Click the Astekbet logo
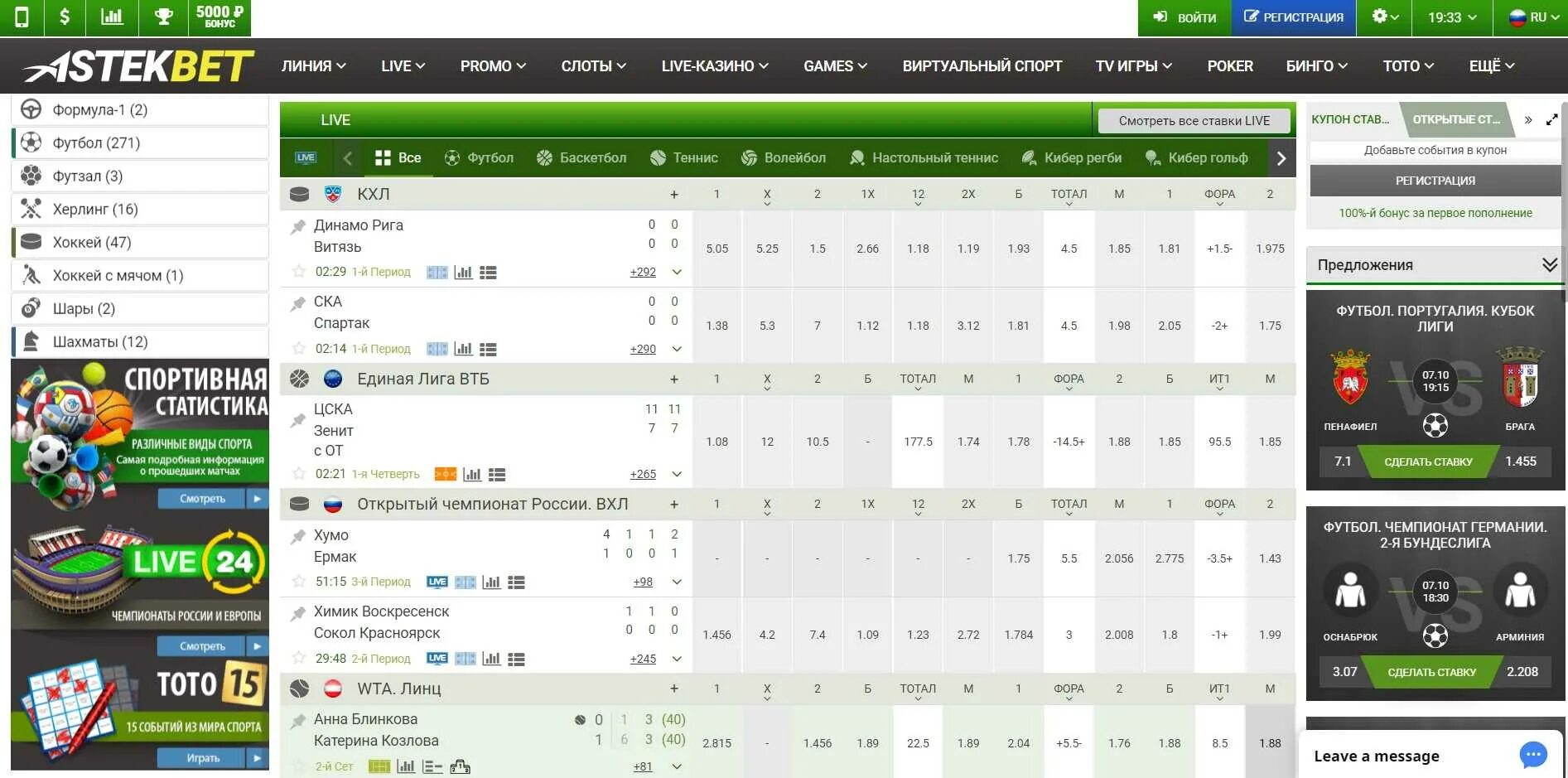Image resolution: width=1568 pixels, height=778 pixels. [x=138, y=66]
